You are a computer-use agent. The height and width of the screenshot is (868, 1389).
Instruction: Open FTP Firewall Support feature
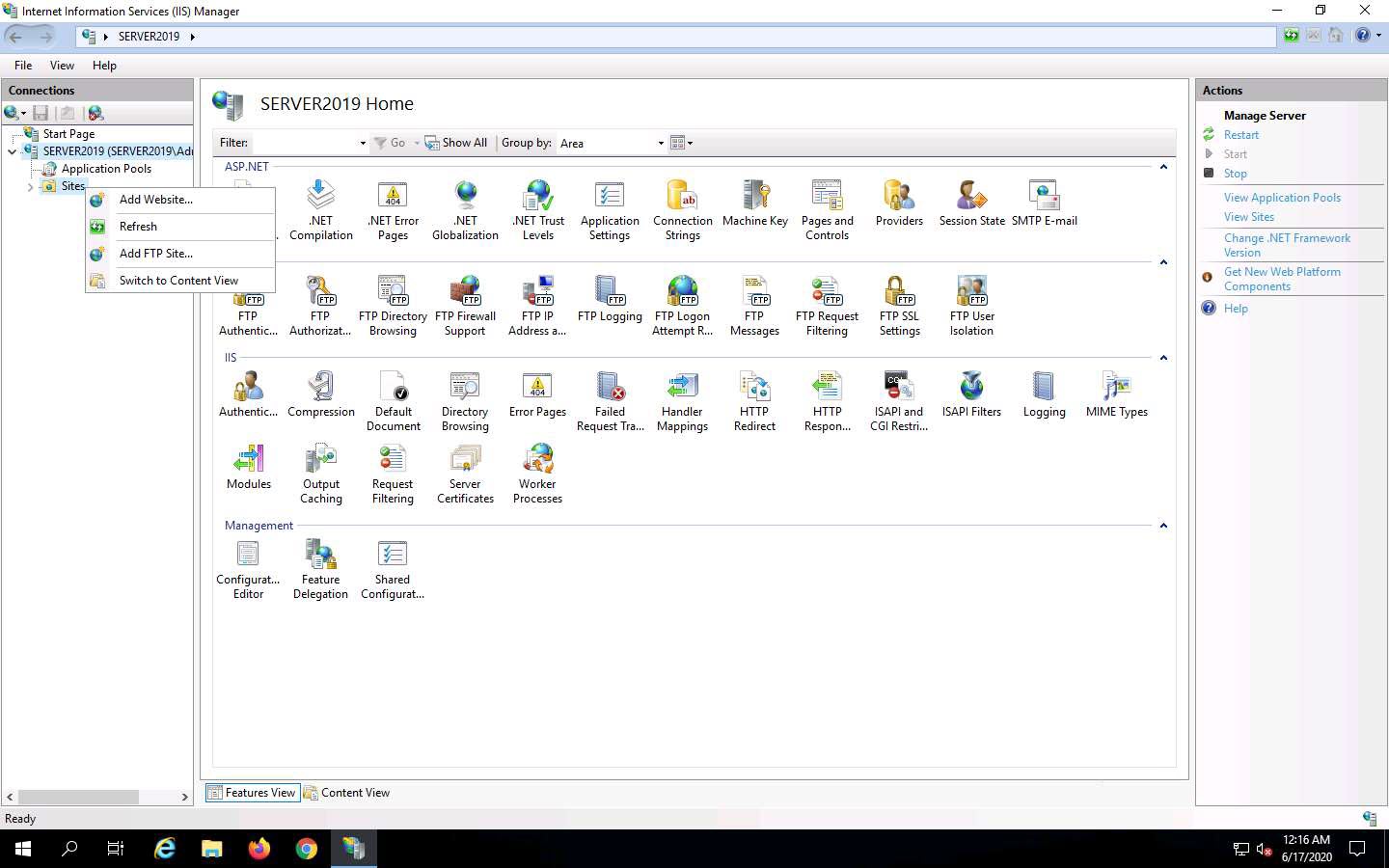[465, 305]
